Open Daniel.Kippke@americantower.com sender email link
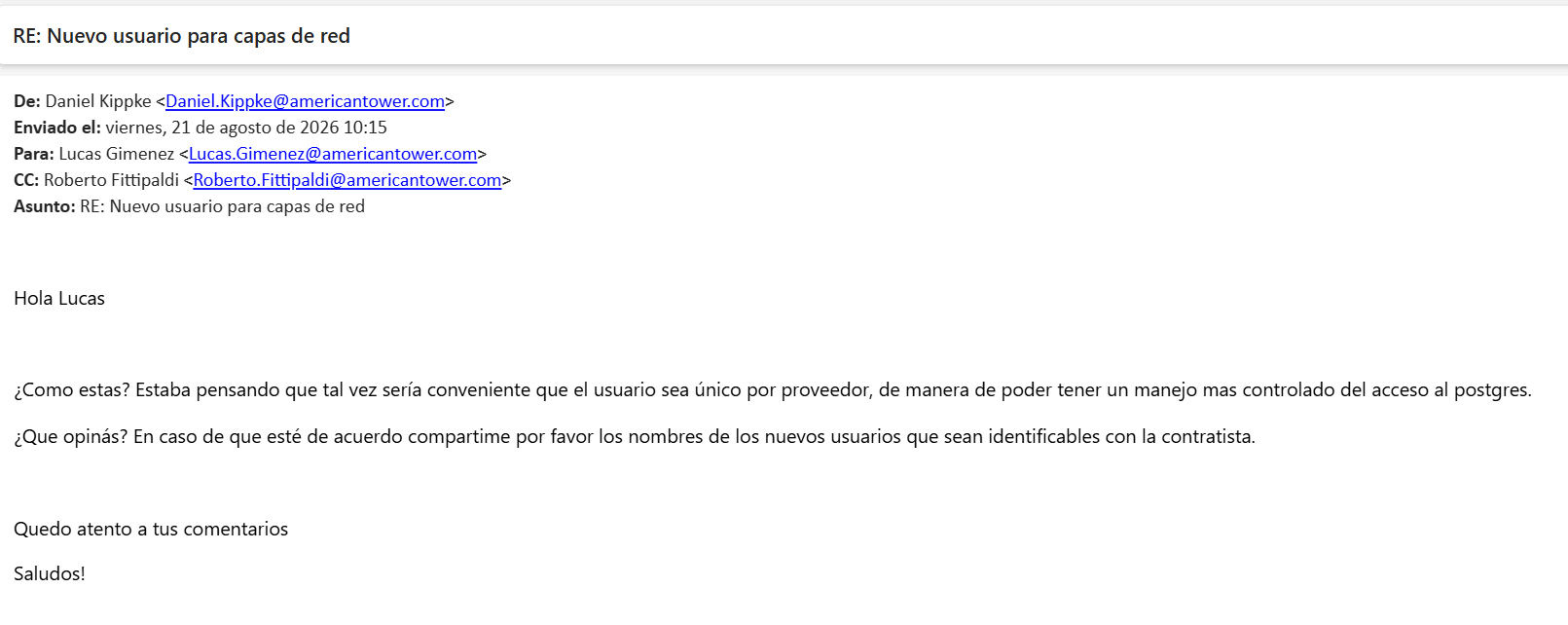This screenshot has height=625, width=1568. pyautogui.click(x=305, y=101)
